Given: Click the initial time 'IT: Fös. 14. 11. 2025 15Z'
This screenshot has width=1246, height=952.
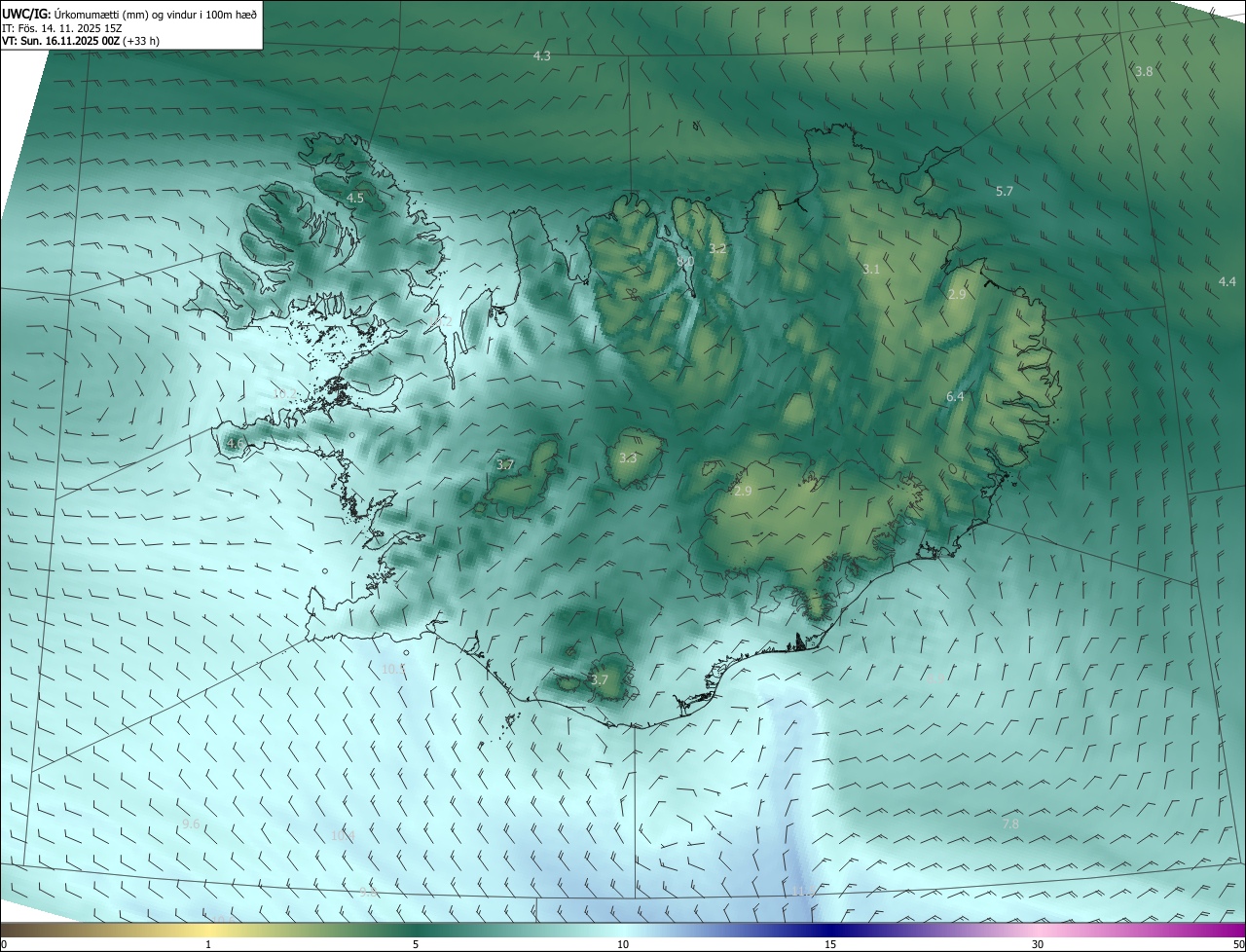Looking at the screenshot, I should point(62,27).
